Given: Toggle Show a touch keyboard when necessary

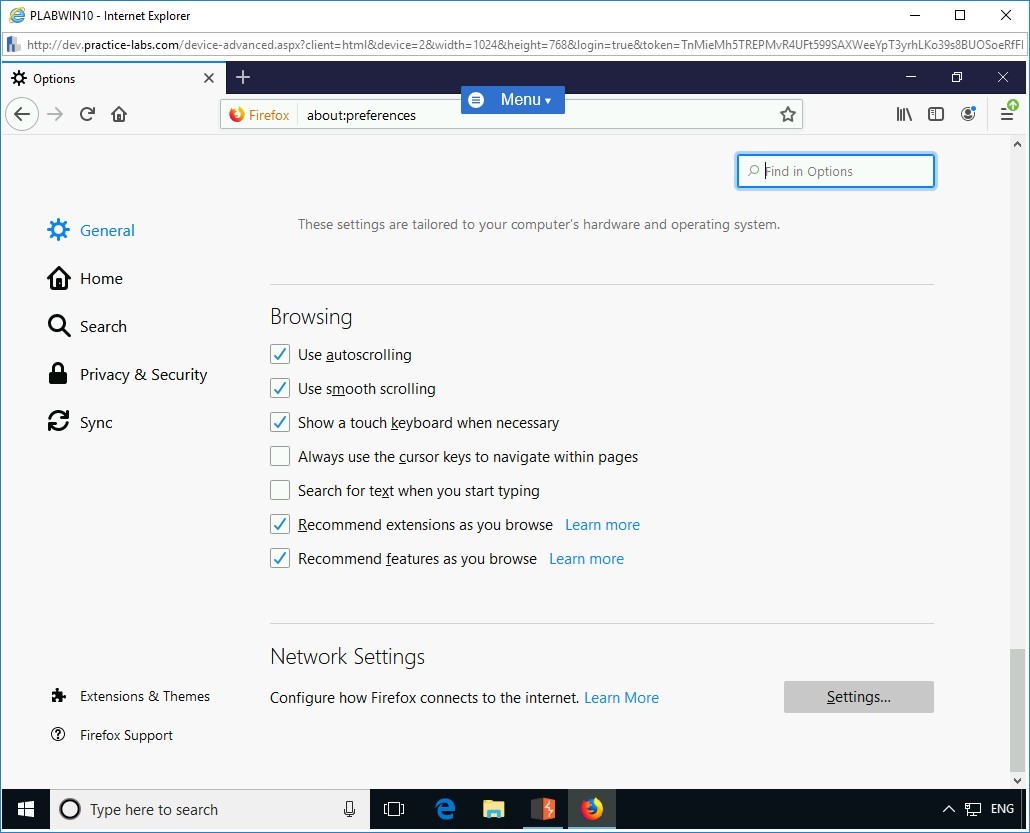Looking at the screenshot, I should tap(279, 422).
